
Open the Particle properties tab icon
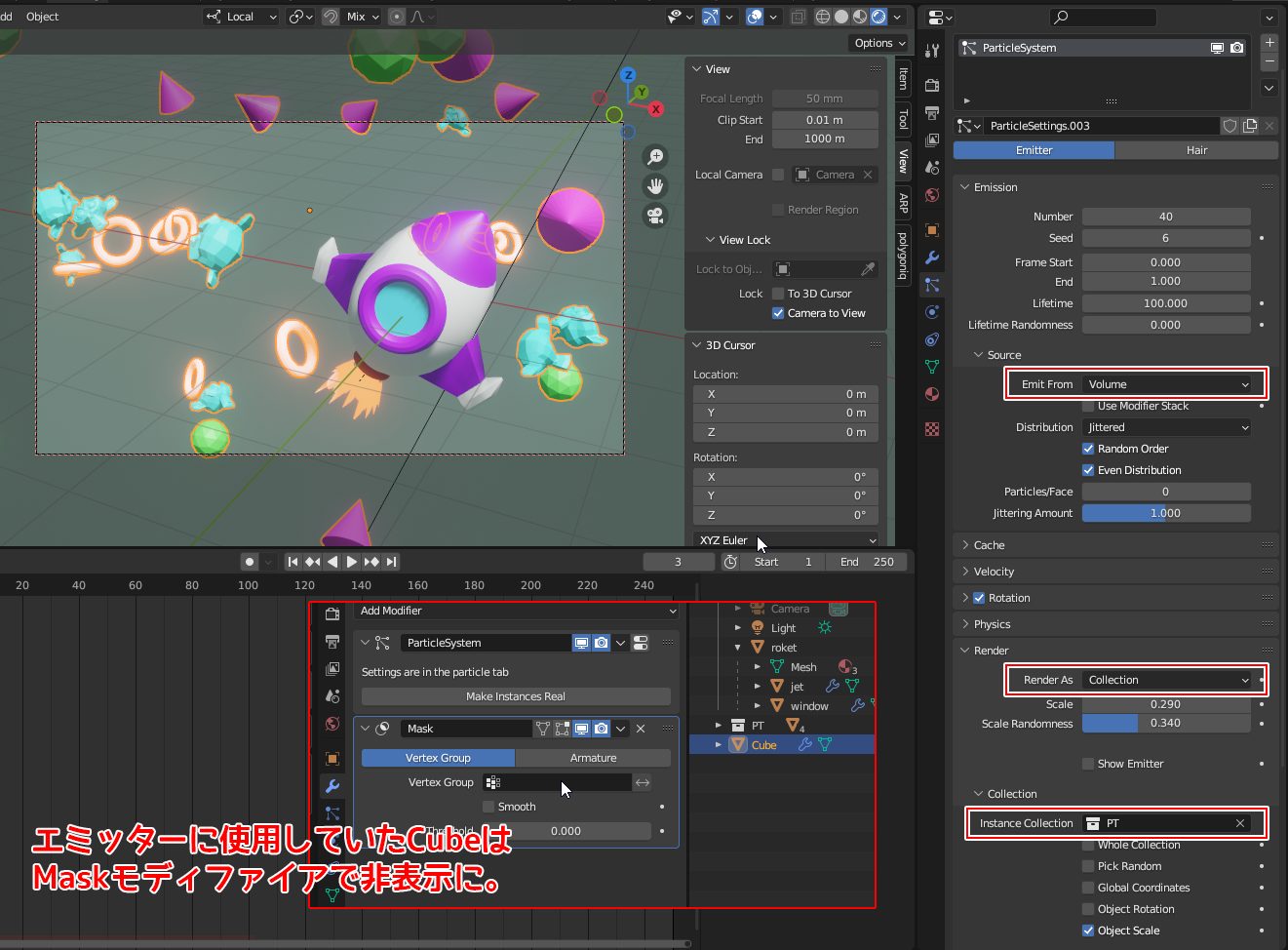coord(932,285)
